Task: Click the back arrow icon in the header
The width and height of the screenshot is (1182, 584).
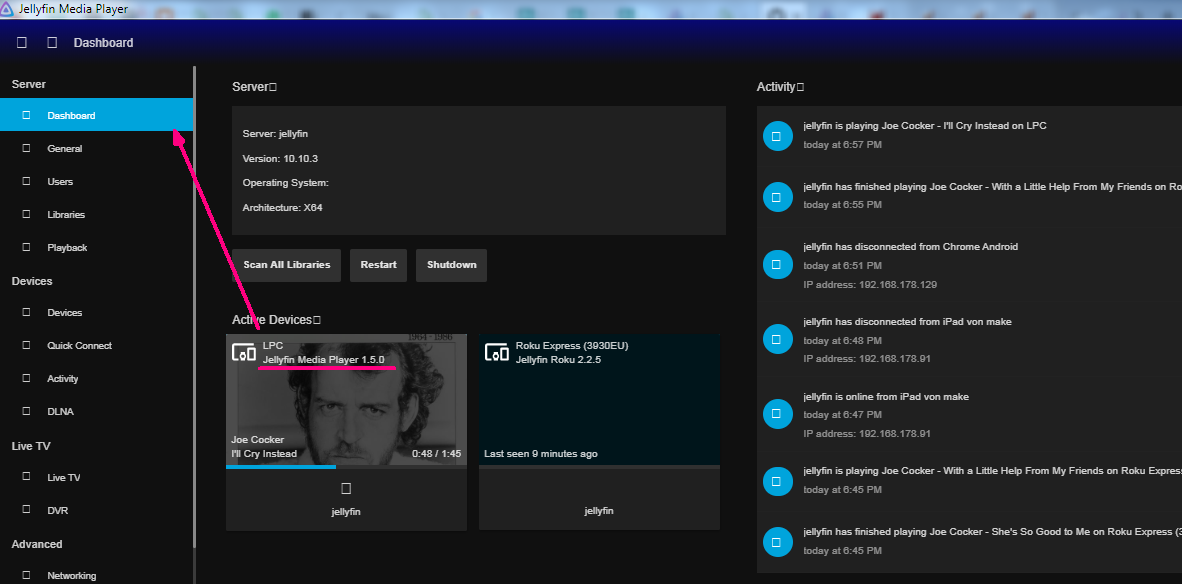Action: point(22,43)
